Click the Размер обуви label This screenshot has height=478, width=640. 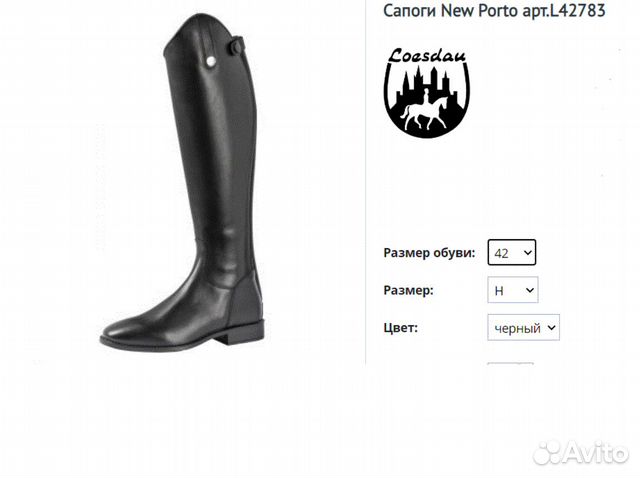click(429, 253)
